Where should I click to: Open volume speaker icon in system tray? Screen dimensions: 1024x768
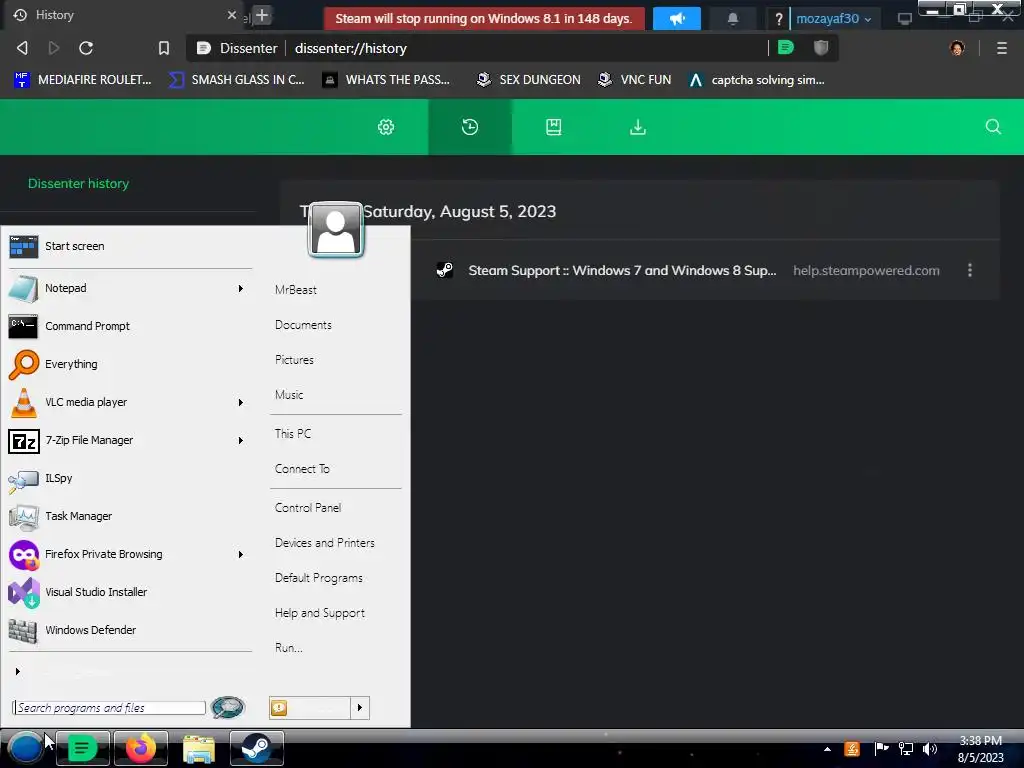930,749
